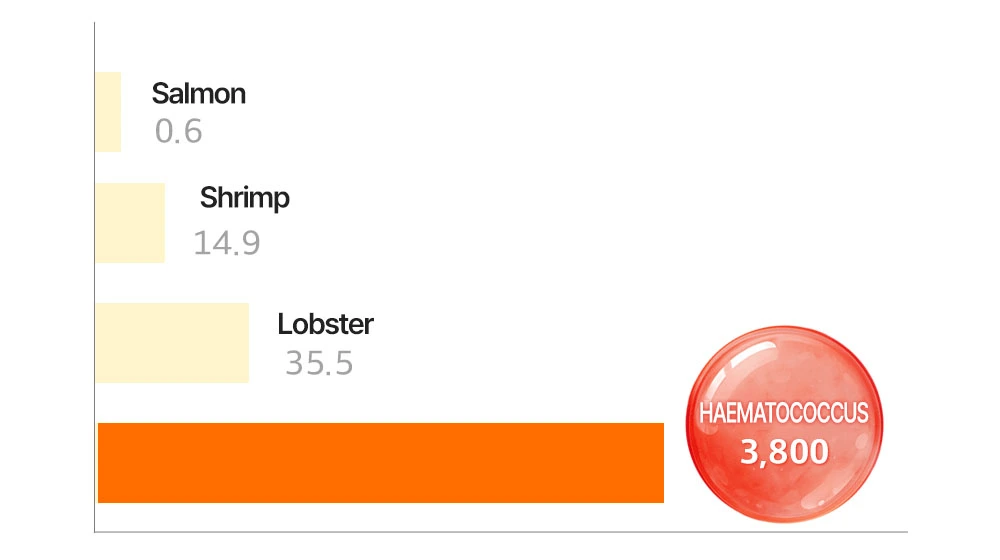Select the 0.6 value under Salmon
The width and height of the screenshot is (1000, 560).
point(179,131)
